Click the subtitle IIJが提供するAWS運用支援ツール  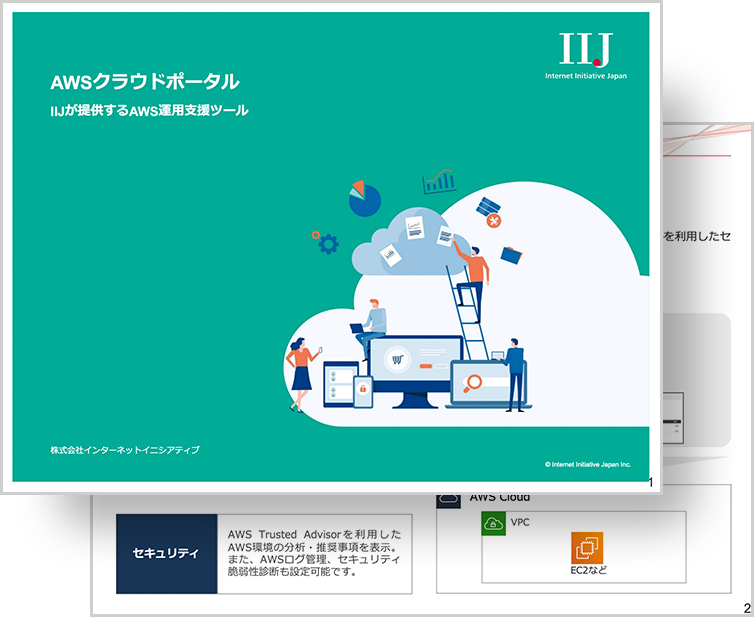[149, 111]
